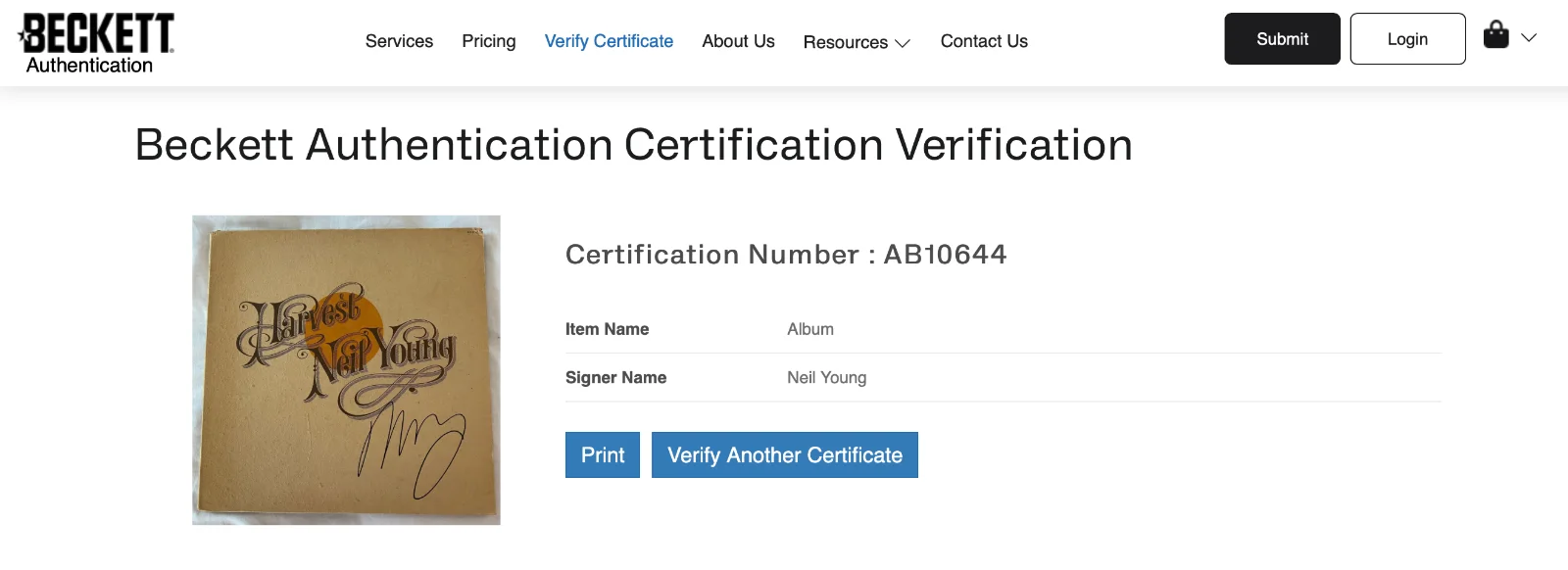View the signed Harvest album image

[x=346, y=370]
